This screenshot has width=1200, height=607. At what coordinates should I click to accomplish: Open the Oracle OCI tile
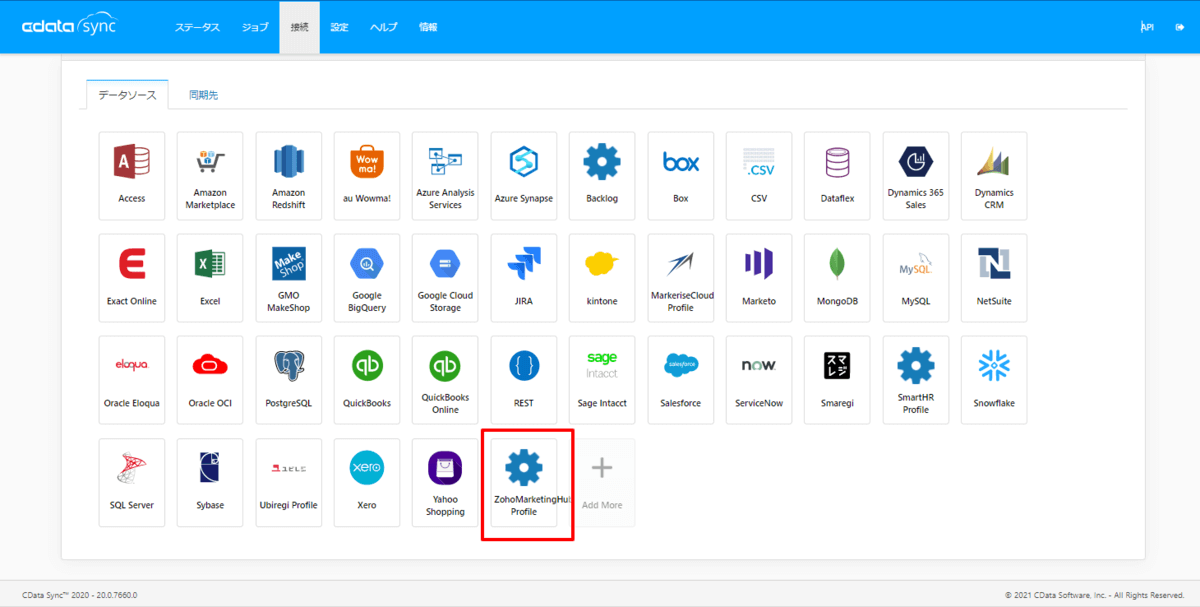coord(210,380)
